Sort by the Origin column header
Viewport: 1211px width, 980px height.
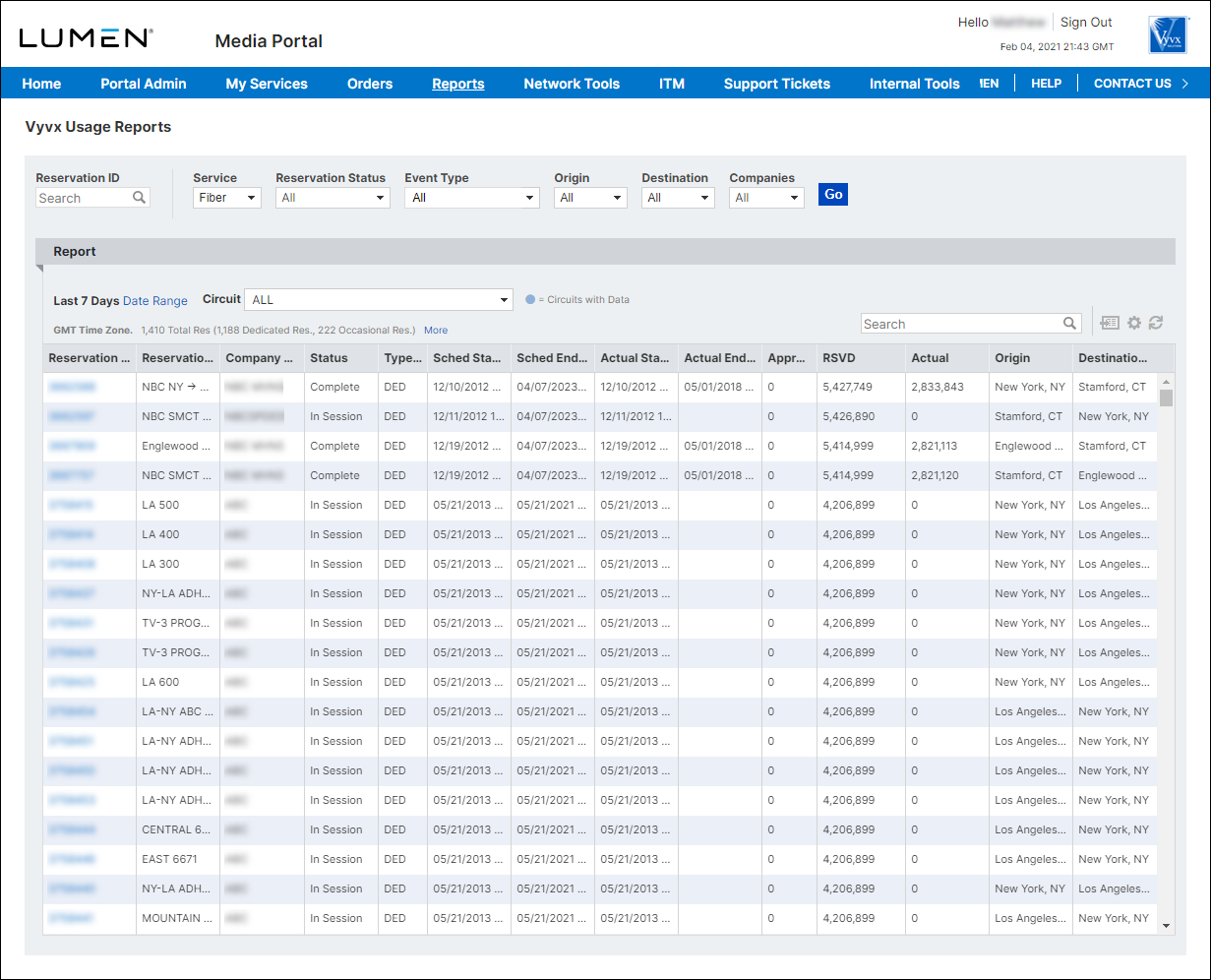[x=1031, y=358]
